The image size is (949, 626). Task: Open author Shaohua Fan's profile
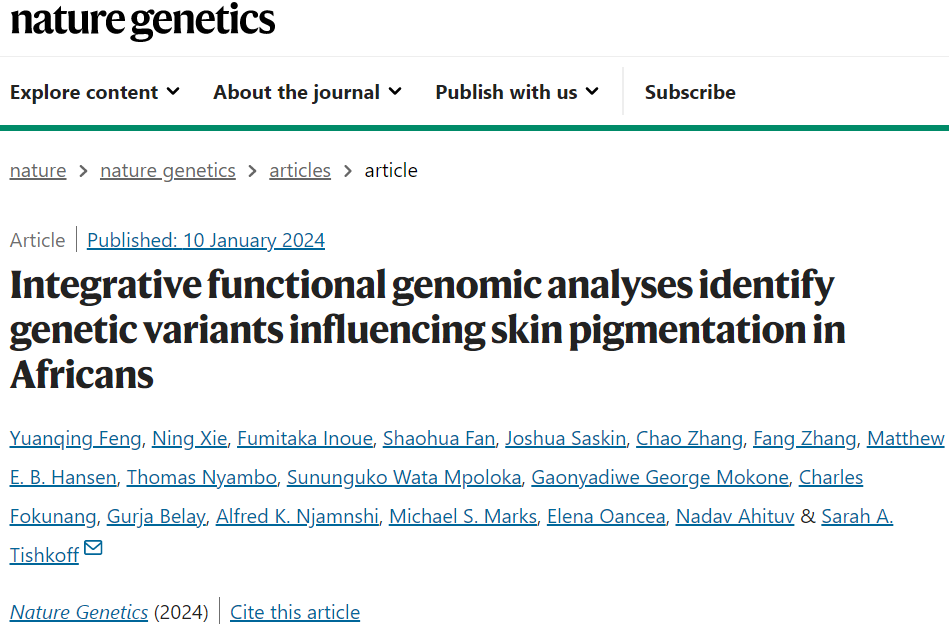439,438
